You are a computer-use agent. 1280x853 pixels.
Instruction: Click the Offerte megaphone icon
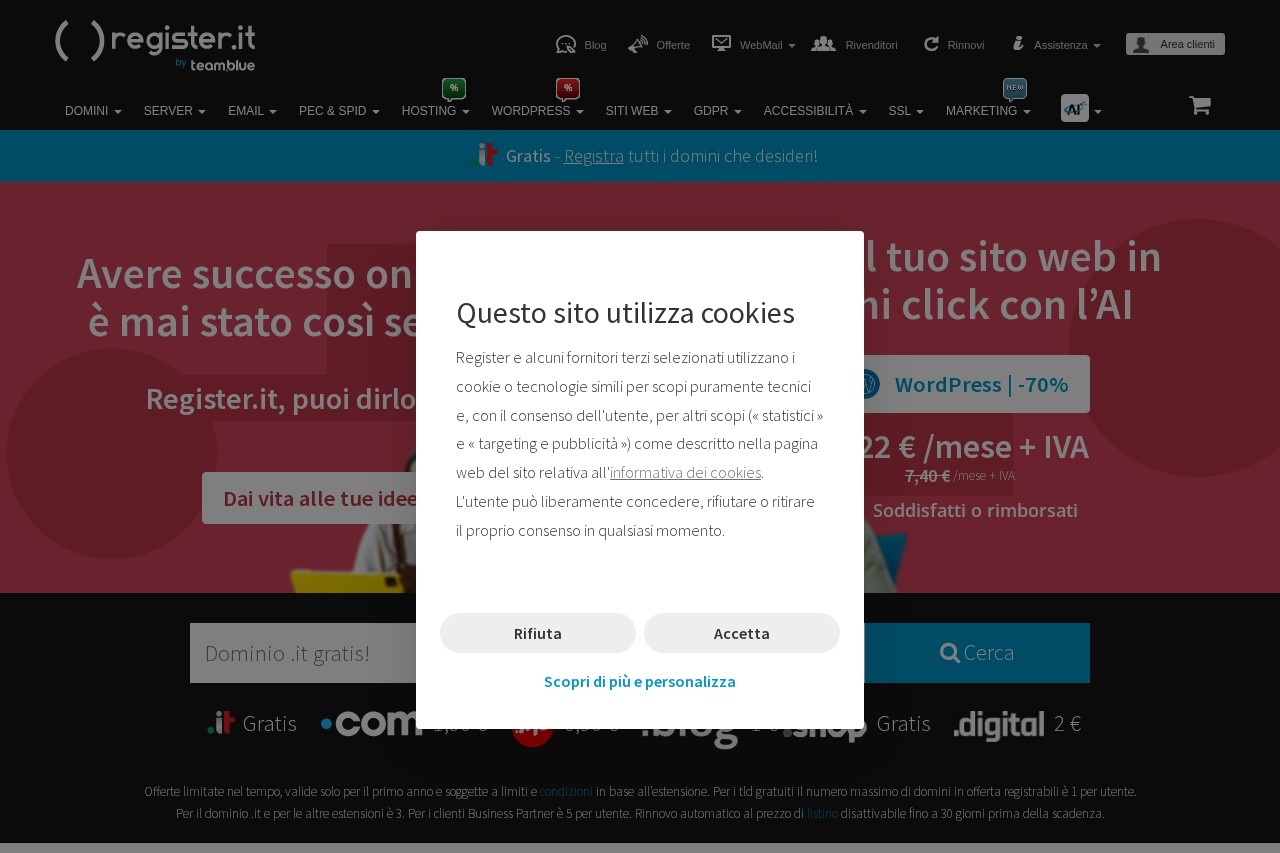pos(638,44)
